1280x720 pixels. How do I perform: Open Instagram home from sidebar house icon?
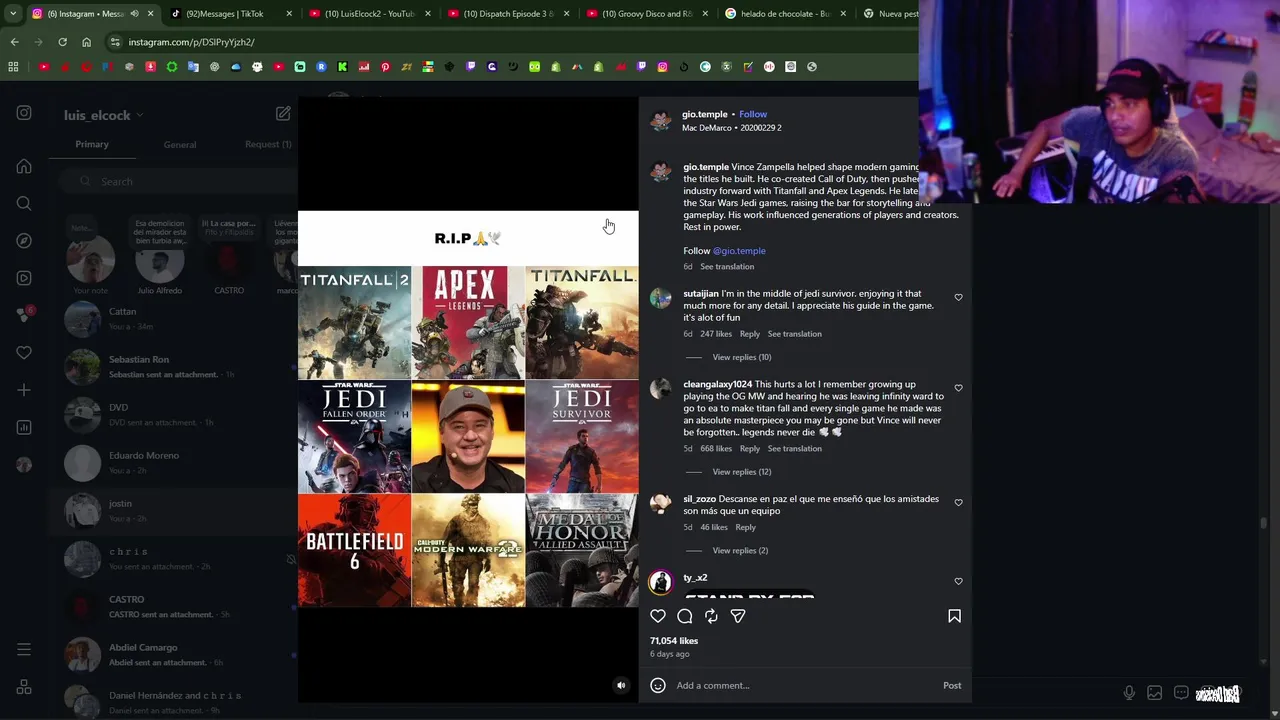tap(24, 166)
